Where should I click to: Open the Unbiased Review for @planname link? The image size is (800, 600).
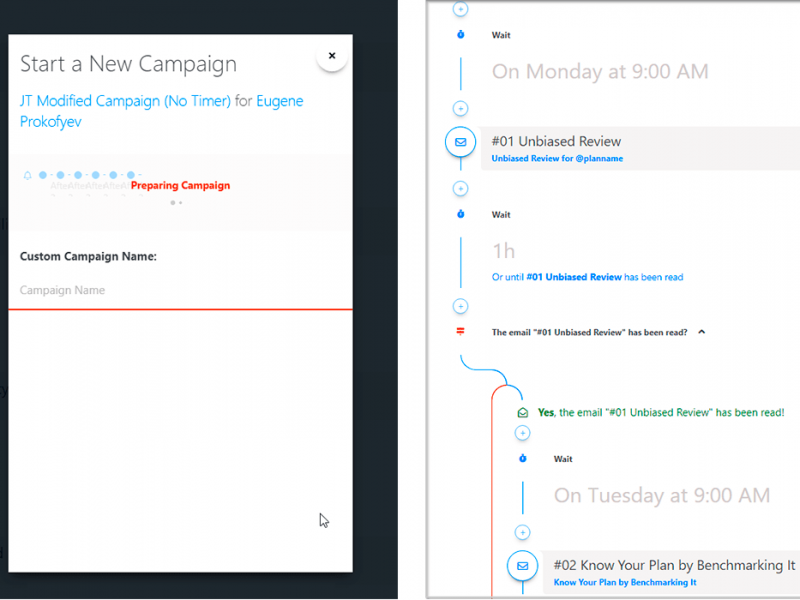[557, 159]
